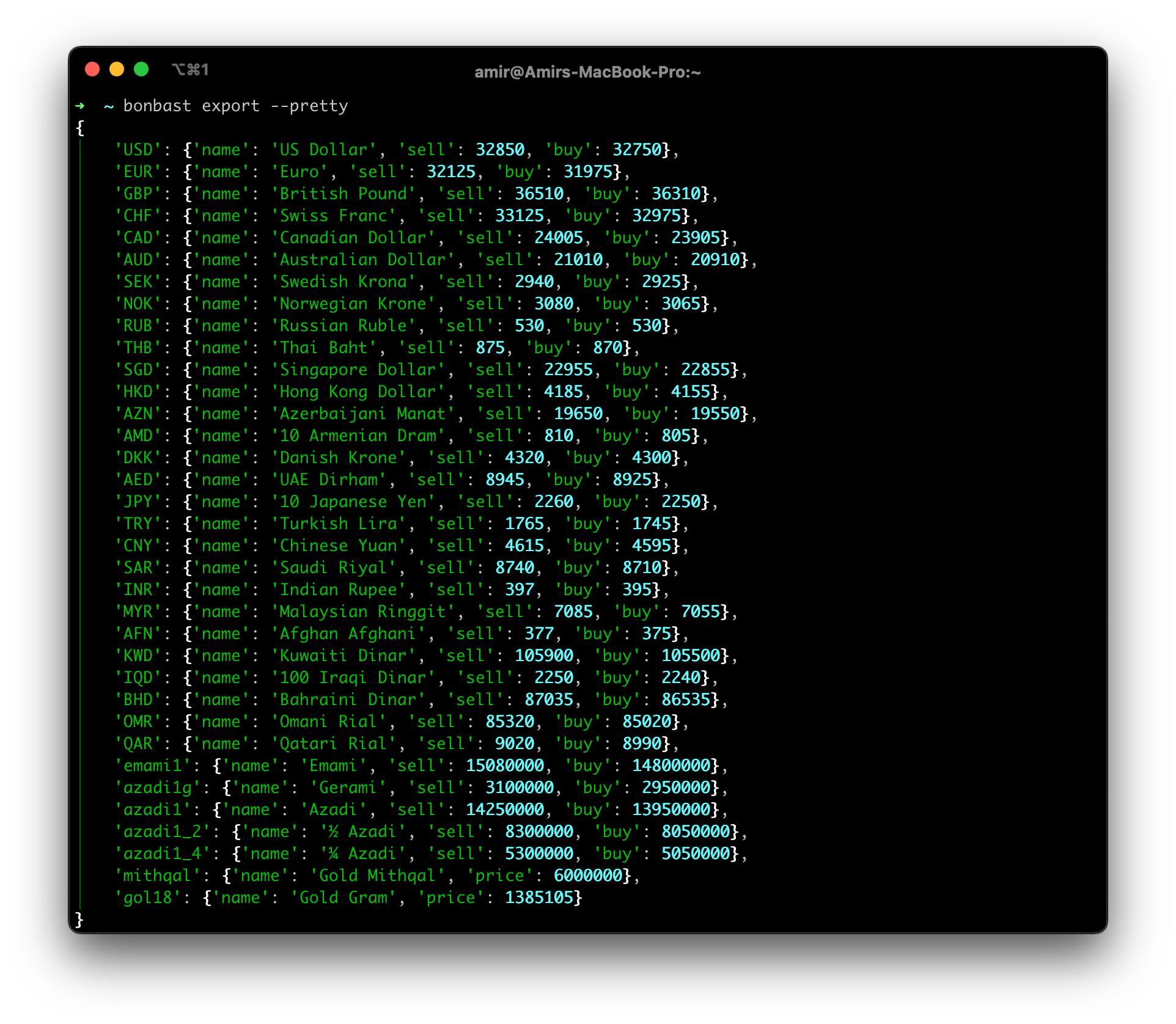Click the 'British Pound' name string
The height and width of the screenshot is (1024, 1176).
click(343, 194)
